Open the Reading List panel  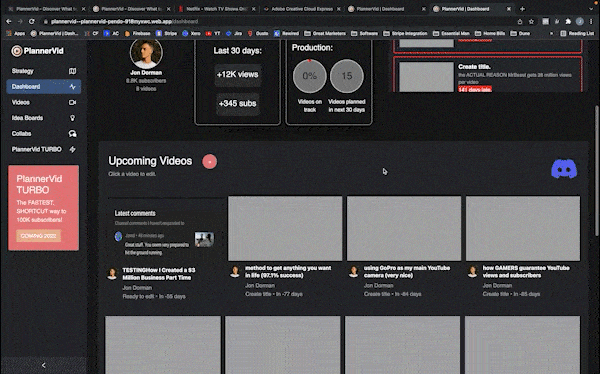click(577, 34)
